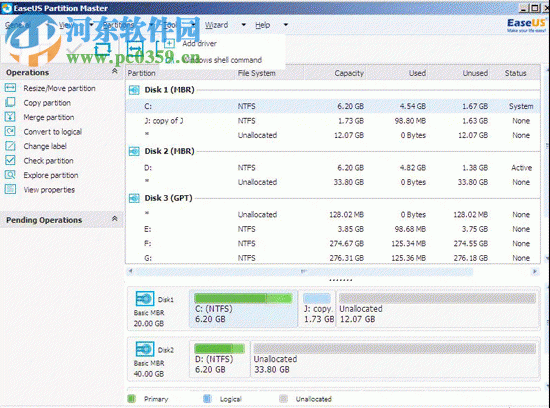550x408 pixels.
Task: Collapse the Pending Operations panel chevron
Action: [114, 219]
